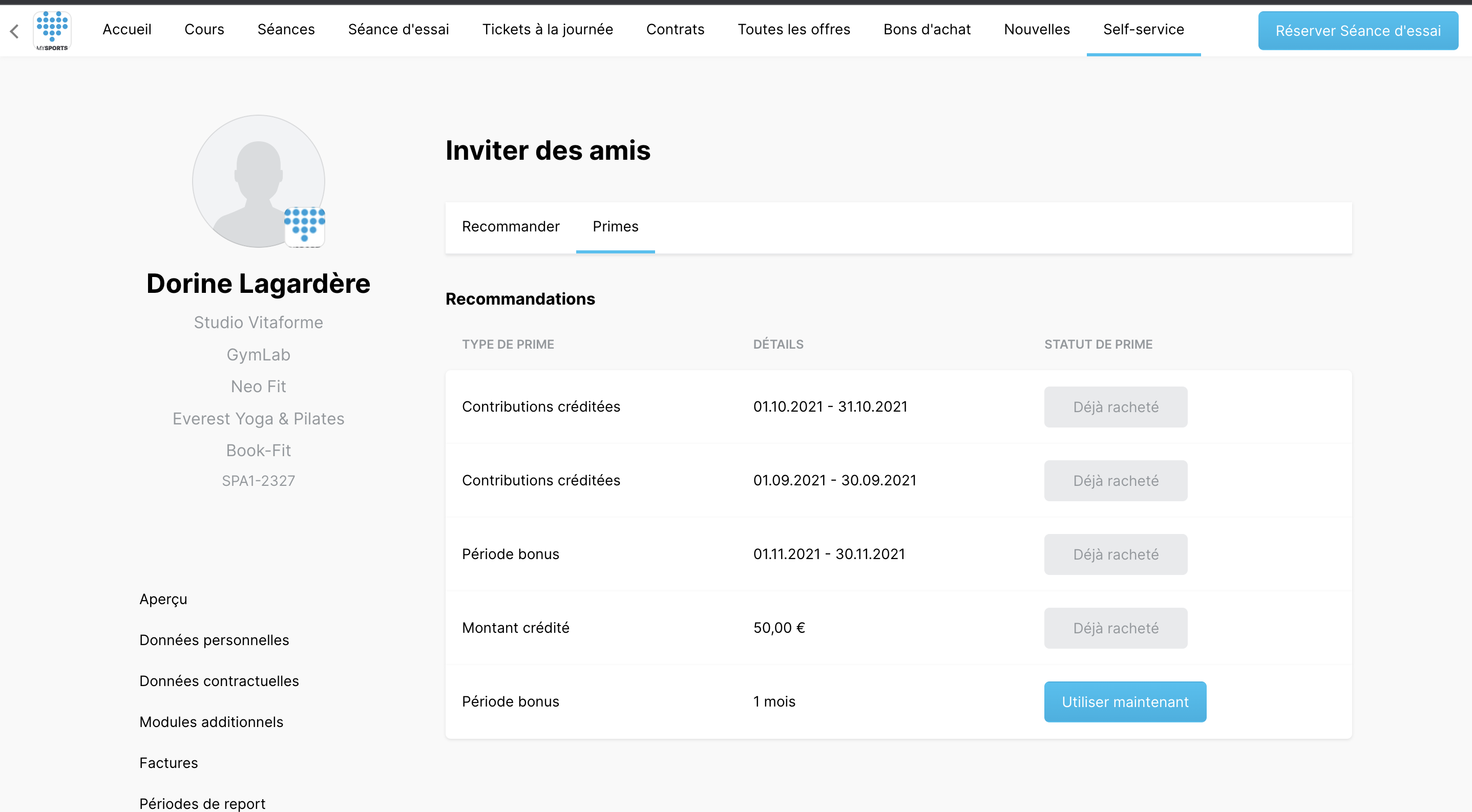This screenshot has width=1472, height=812.
Task: Click the DÉTAILS column header
Action: tap(779, 345)
